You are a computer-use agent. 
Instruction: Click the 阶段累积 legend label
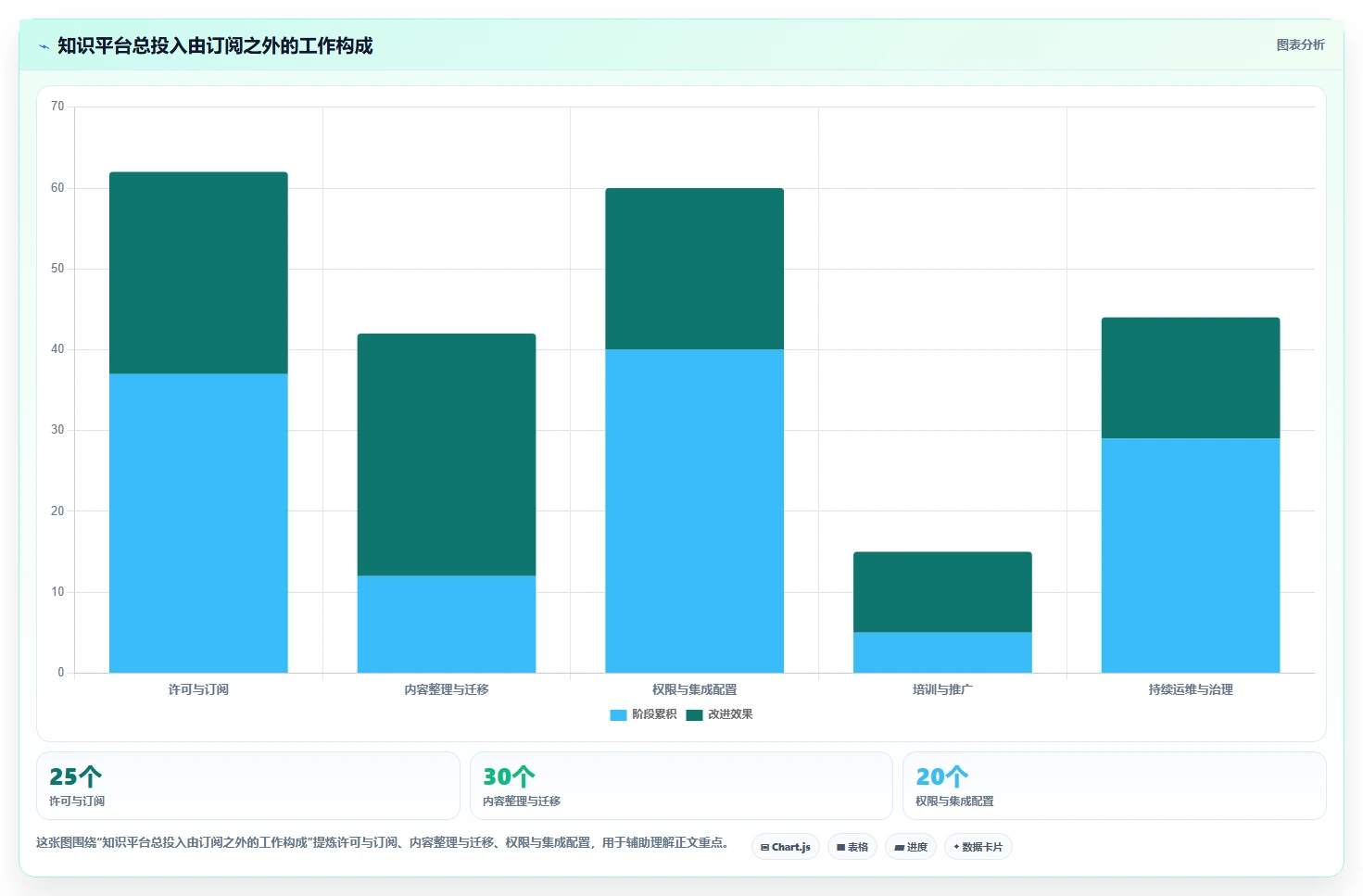pyautogui.click(x=654, y=714)
